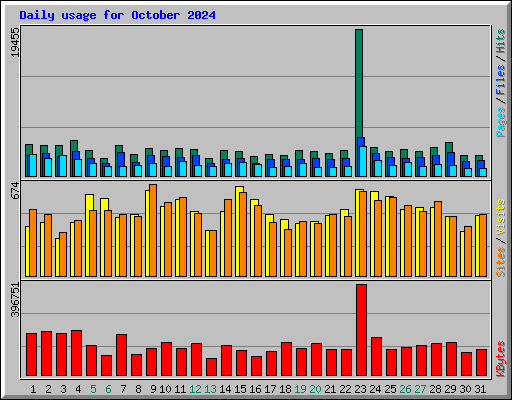
Task: Click the red KBytes bar for day 1
Action: (x=31, y=355)
